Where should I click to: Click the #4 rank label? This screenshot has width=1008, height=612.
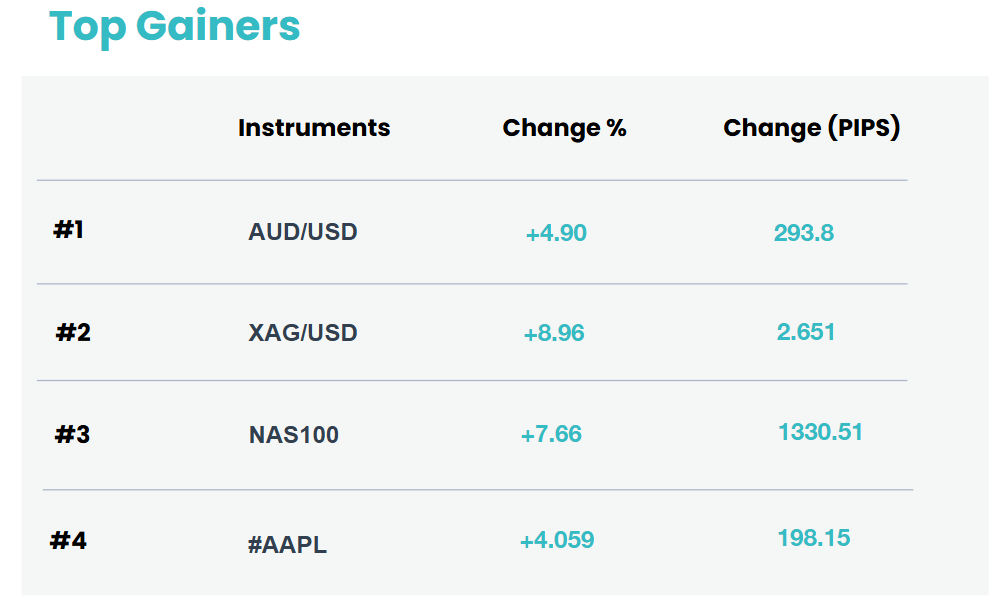68,540
